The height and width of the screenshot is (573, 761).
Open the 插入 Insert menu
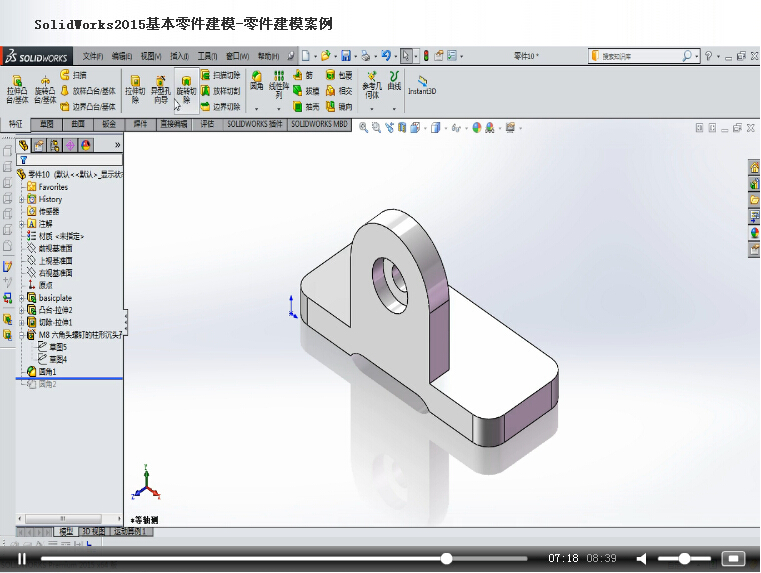point(180,56)
